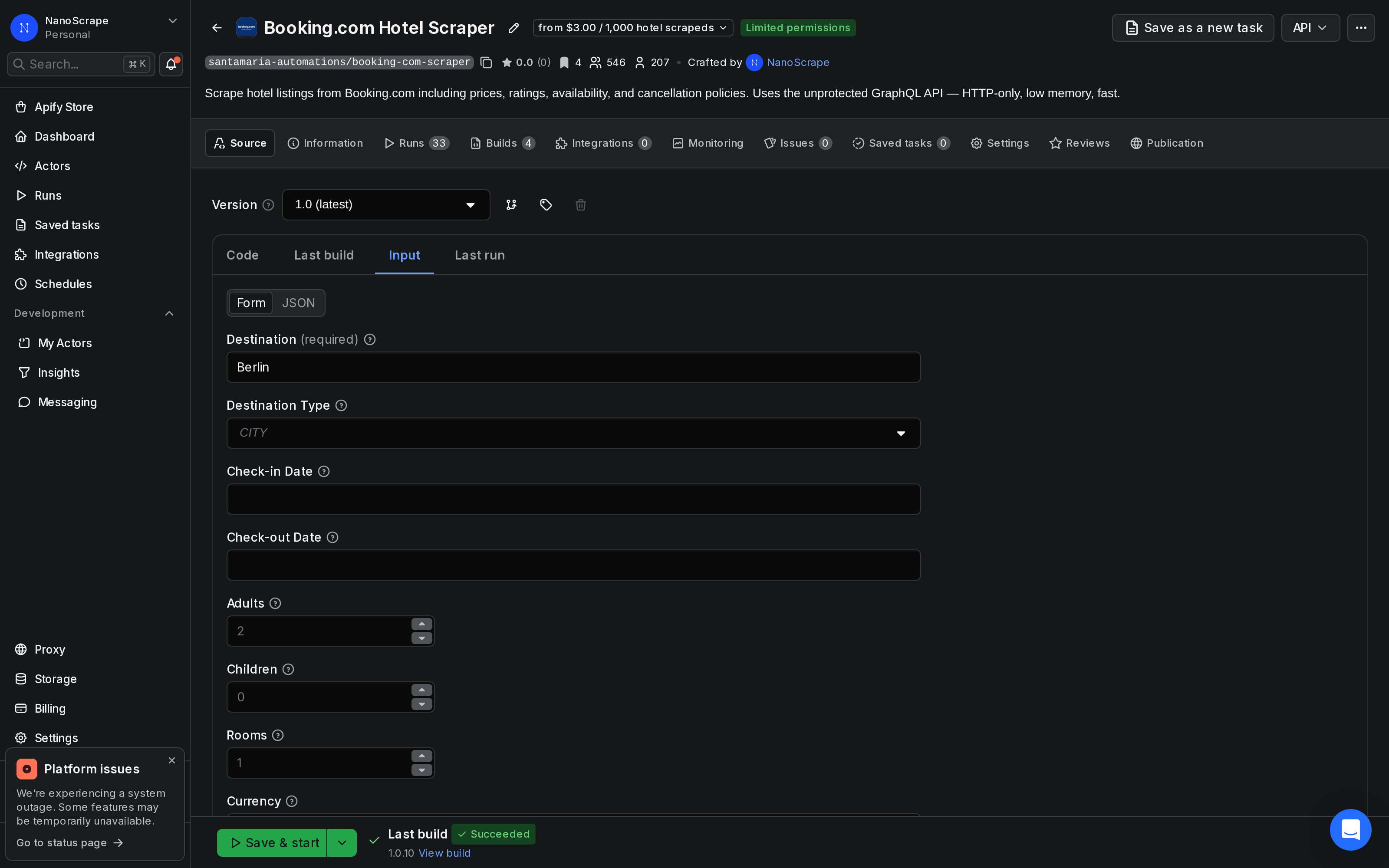Click Save as a new task
This screenshot has width=1389, height=868.
[1193, 27]
